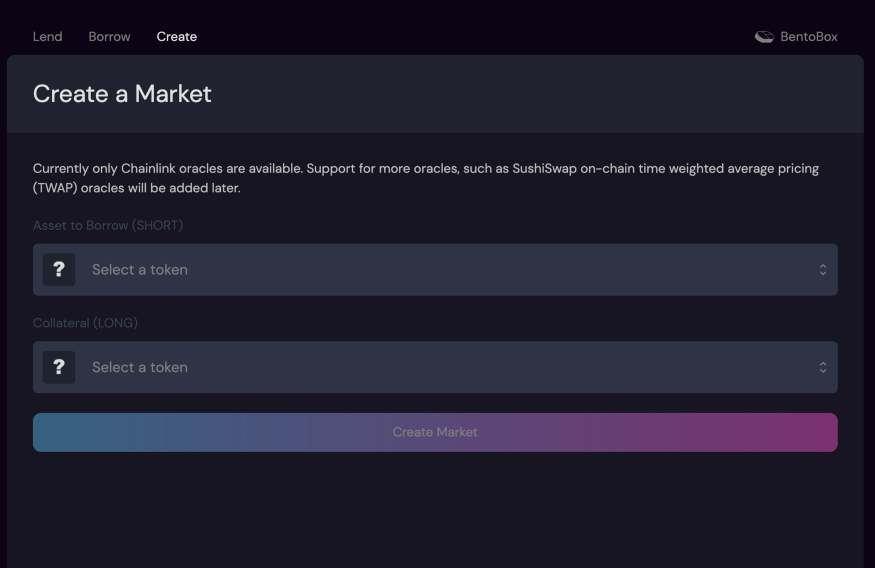This screenshot has width=875, height=568.
Task: Open the Lend tab
Action: click(x=47, y=37)
